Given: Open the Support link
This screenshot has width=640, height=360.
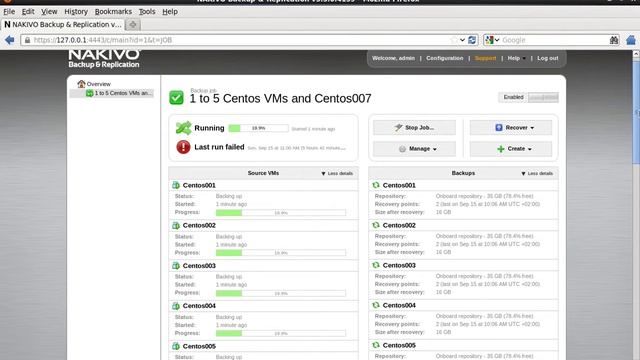Looking at the screenshot, I should 485,58.
